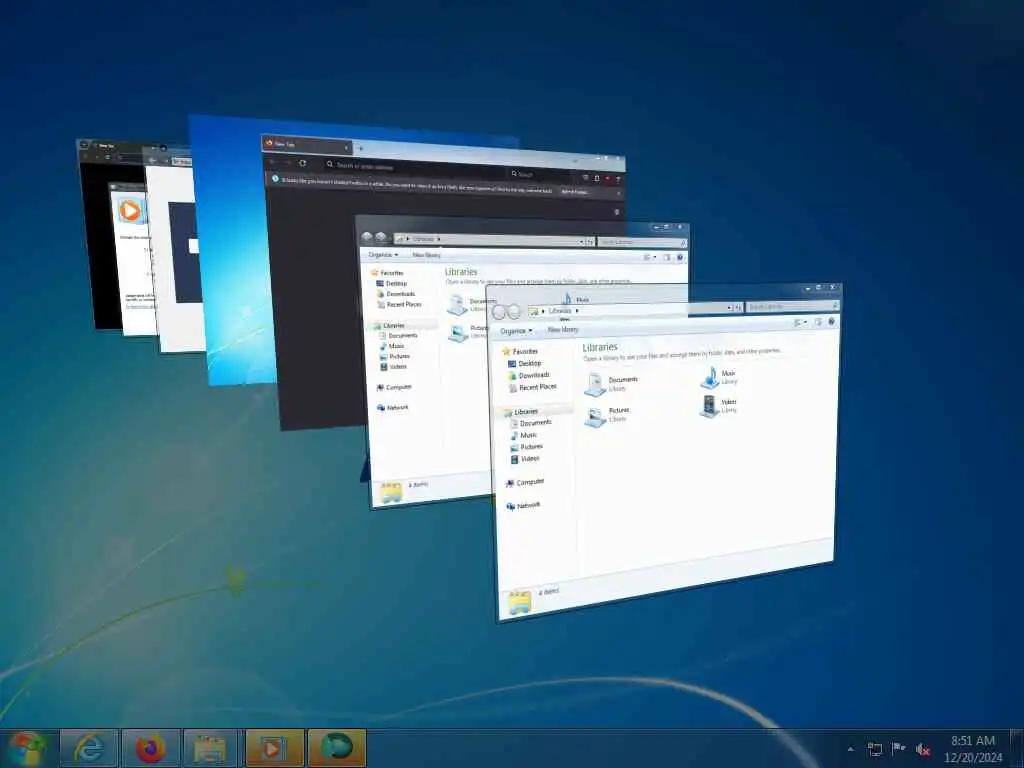Select Music under Libraries in front window's tree

524,435
